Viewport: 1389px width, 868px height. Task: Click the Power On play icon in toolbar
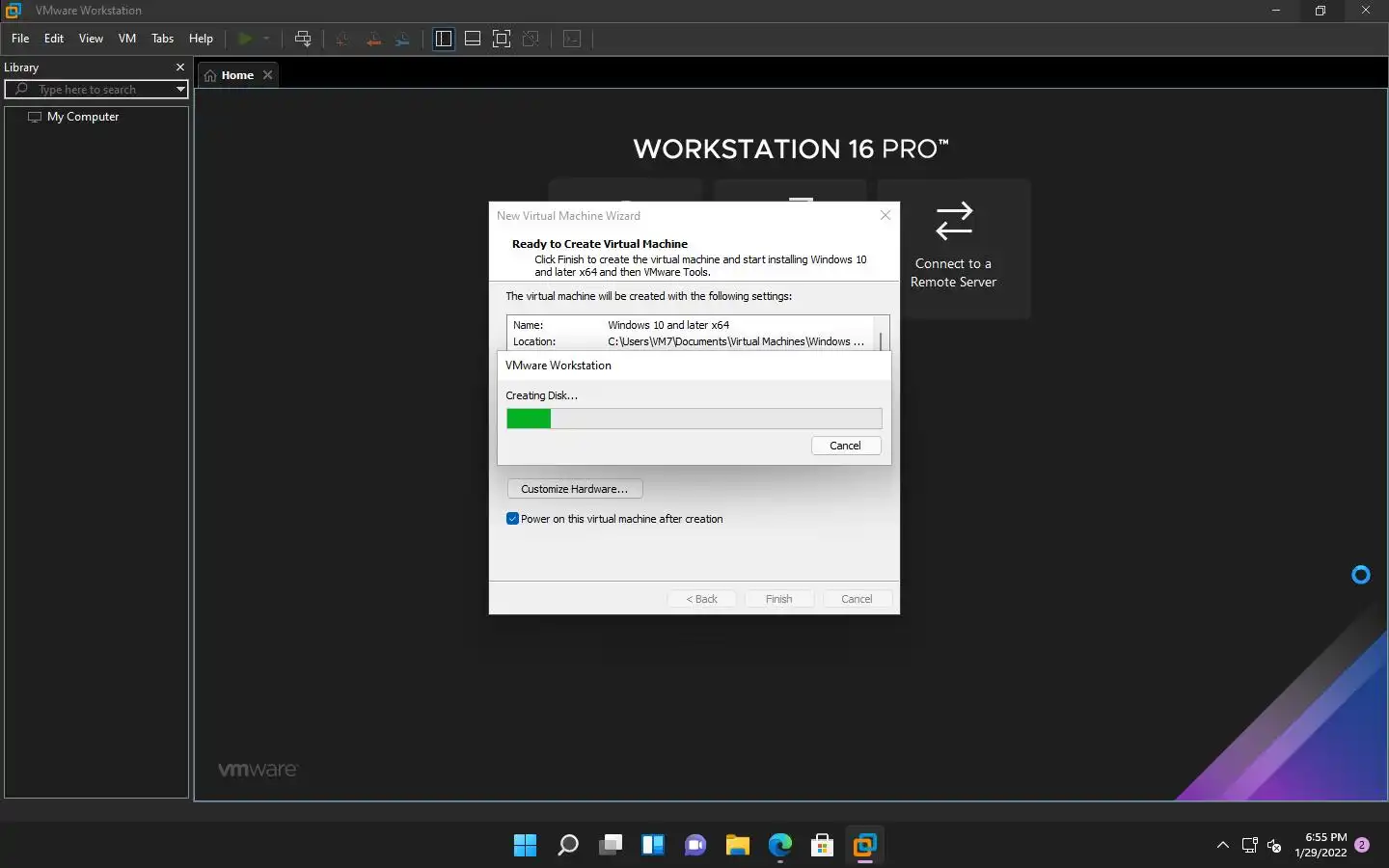245,39
